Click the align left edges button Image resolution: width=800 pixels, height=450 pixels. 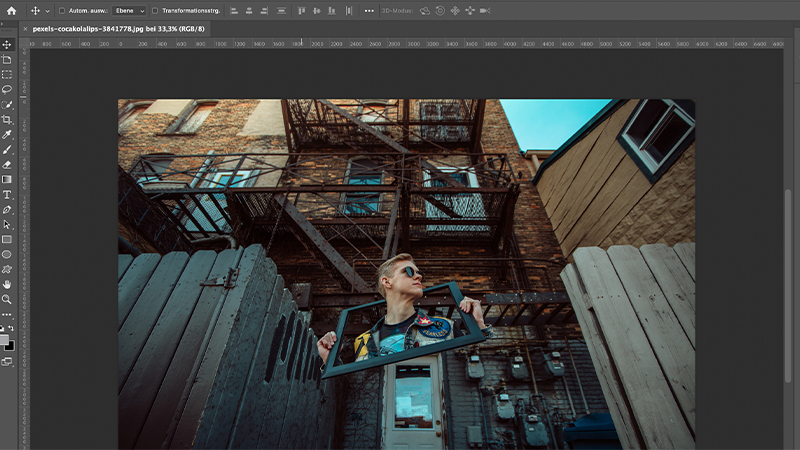(x=233, y=10)
